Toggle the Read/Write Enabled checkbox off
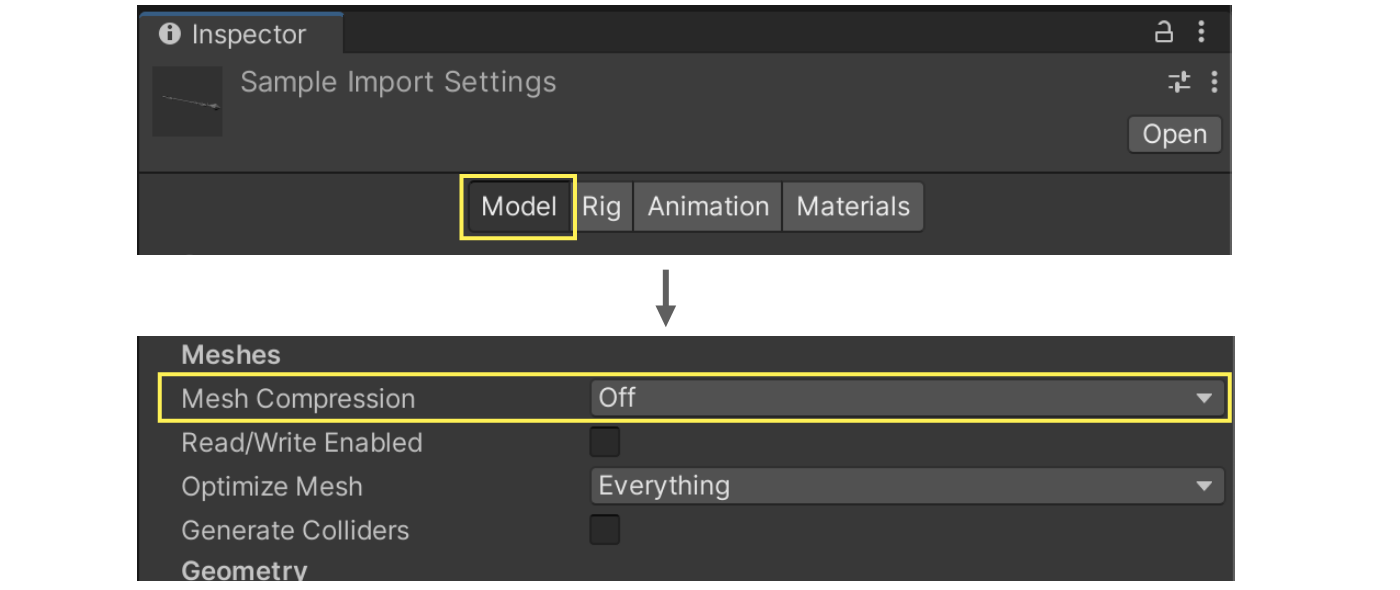This screenshot has height=590, width=1400. 603,442
